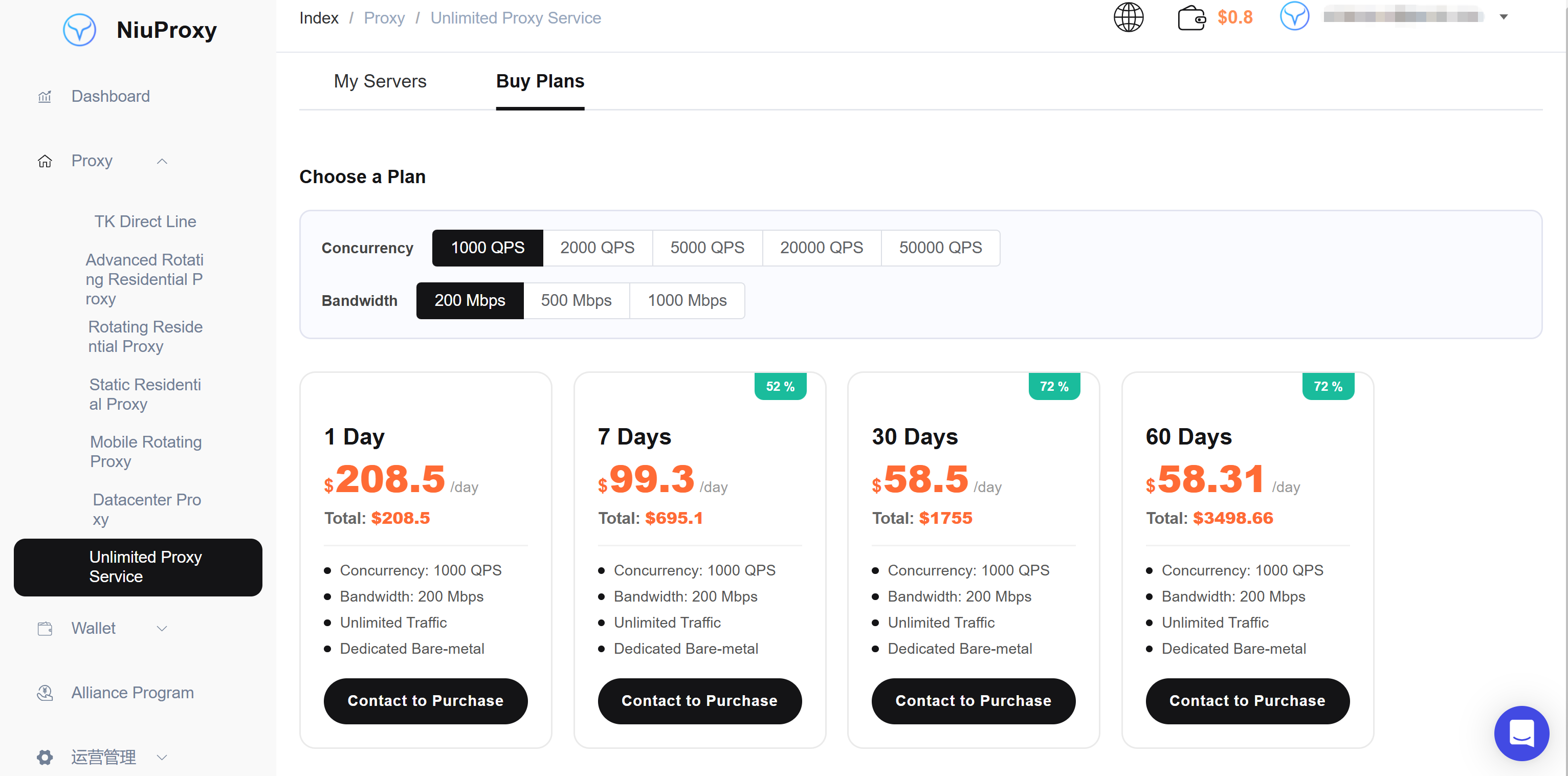Click the $99.3 per day price
Image resolution: width=1568 pixels, height=776 pixels.
663,479
